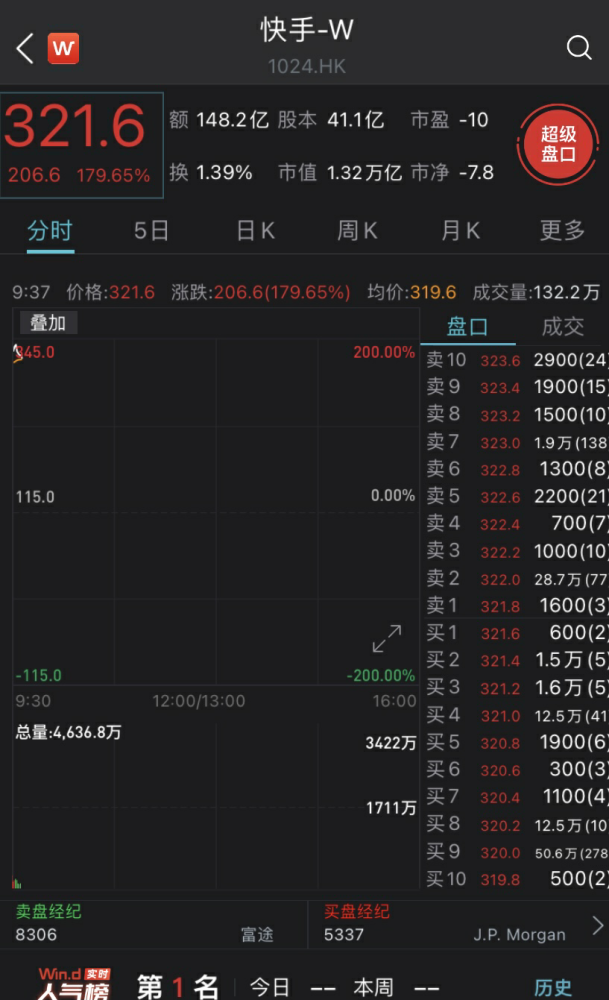Open the search magnifier icon
This screenshot has height=1000, width=609.
579,48
